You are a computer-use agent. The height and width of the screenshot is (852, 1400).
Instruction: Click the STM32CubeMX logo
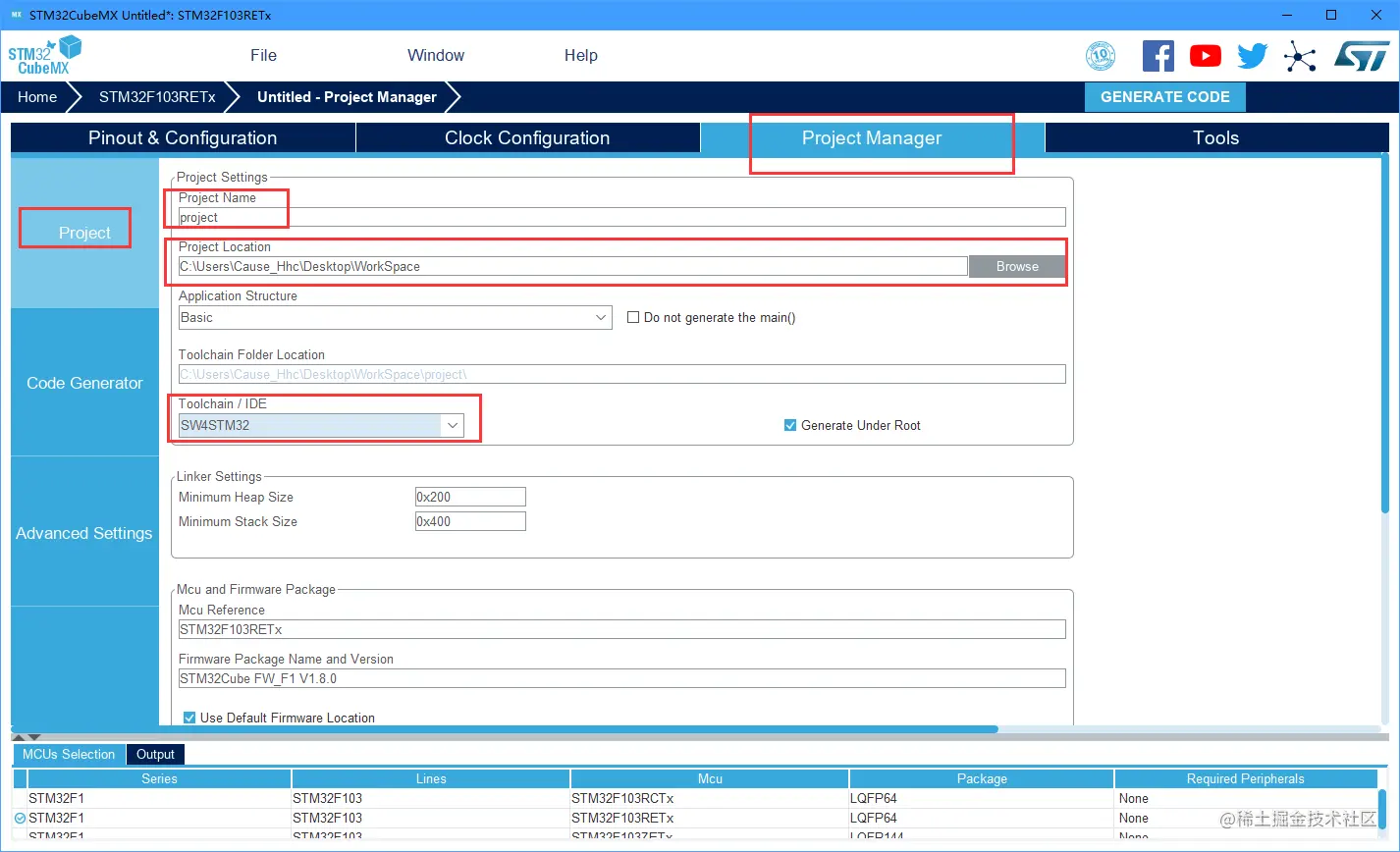click(x=45, y=56)
